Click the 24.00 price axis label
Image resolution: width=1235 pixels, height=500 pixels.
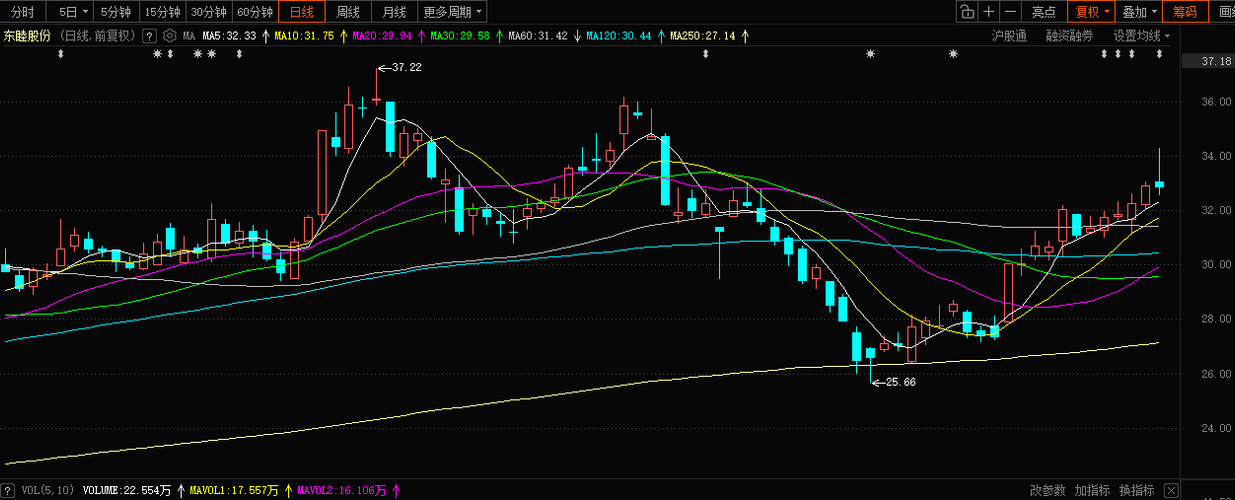[1216, 428]
